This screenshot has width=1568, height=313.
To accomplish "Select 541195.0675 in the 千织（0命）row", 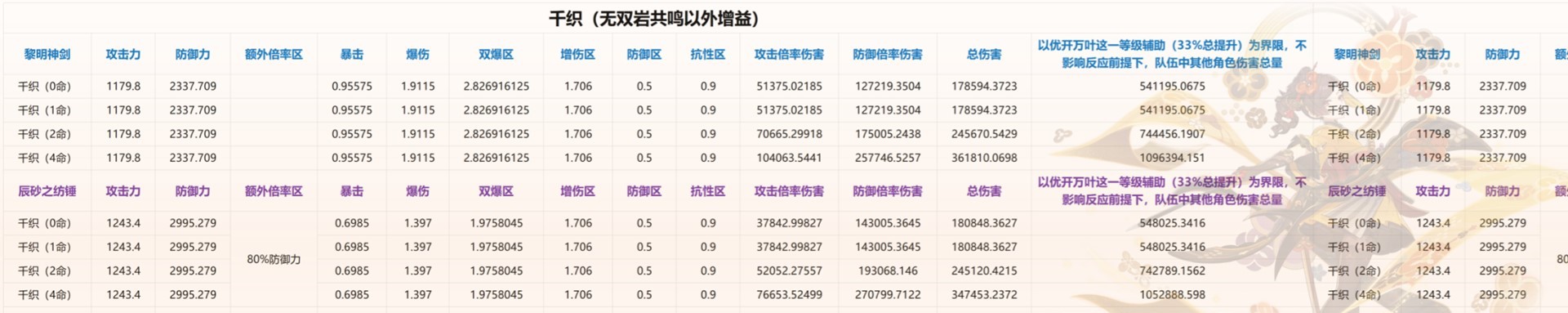I will [1172, 86].
